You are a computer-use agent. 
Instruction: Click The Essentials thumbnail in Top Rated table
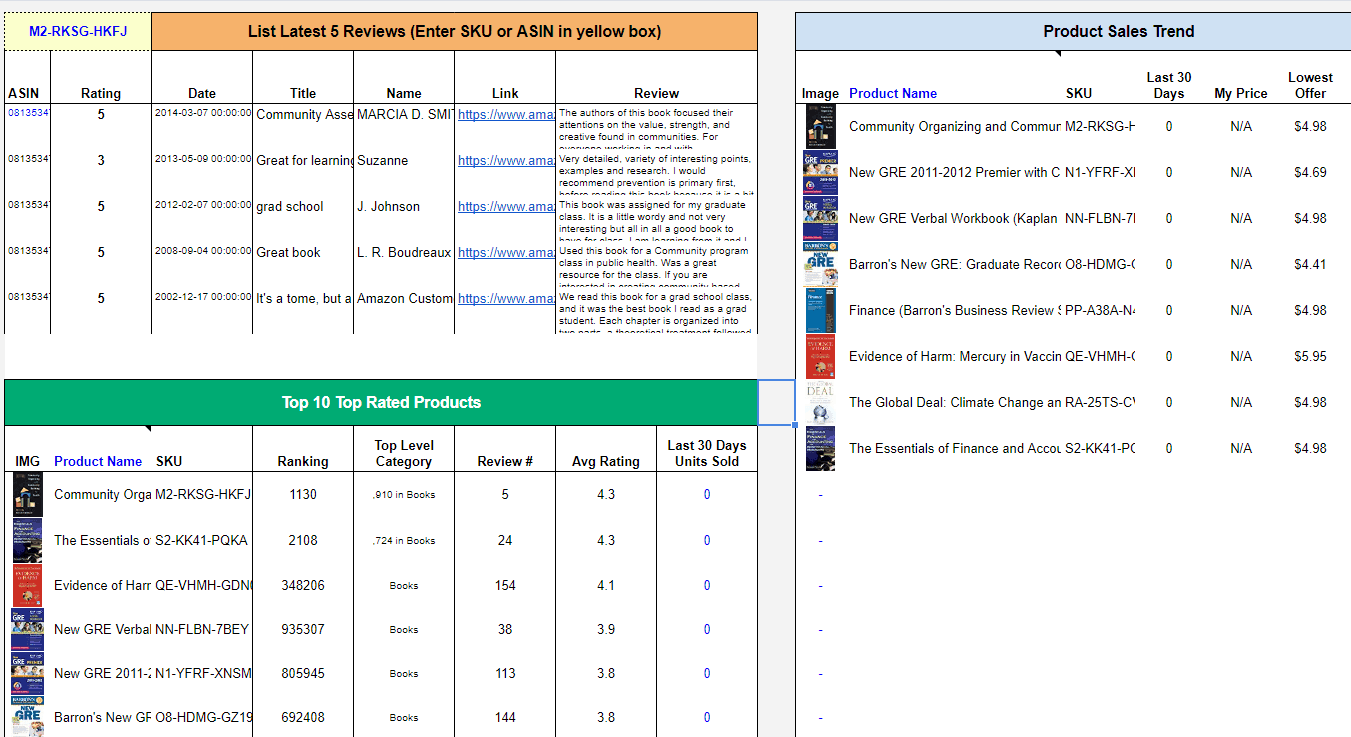click(28, 541)
